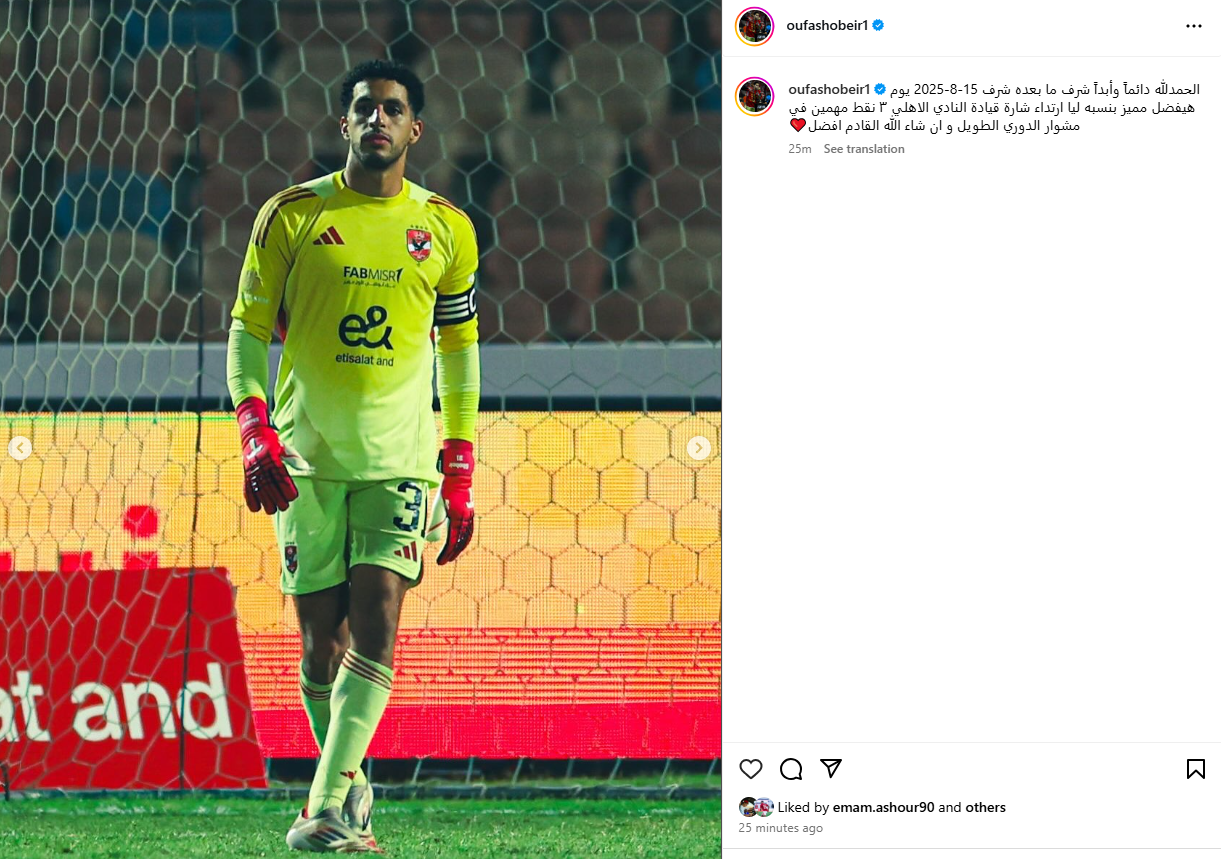Viewport: 1221px width, 859px height.
Task: Click the goalkeeper photo in the post
Action: (x=360, y=430)
